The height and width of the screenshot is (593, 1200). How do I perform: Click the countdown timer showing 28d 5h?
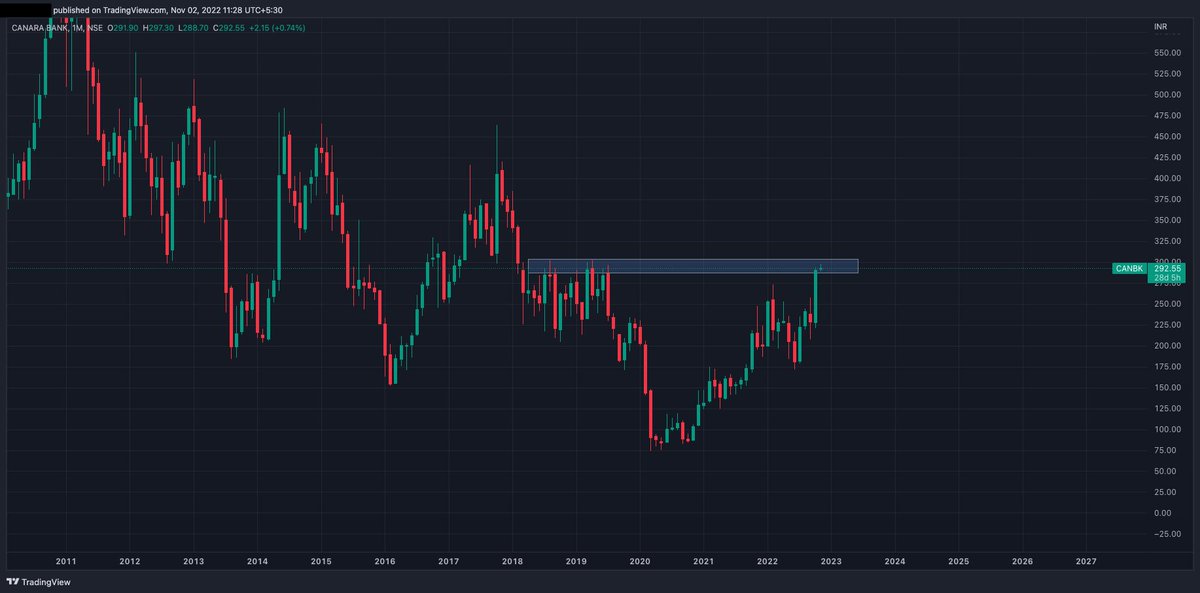click(1166, 277)
